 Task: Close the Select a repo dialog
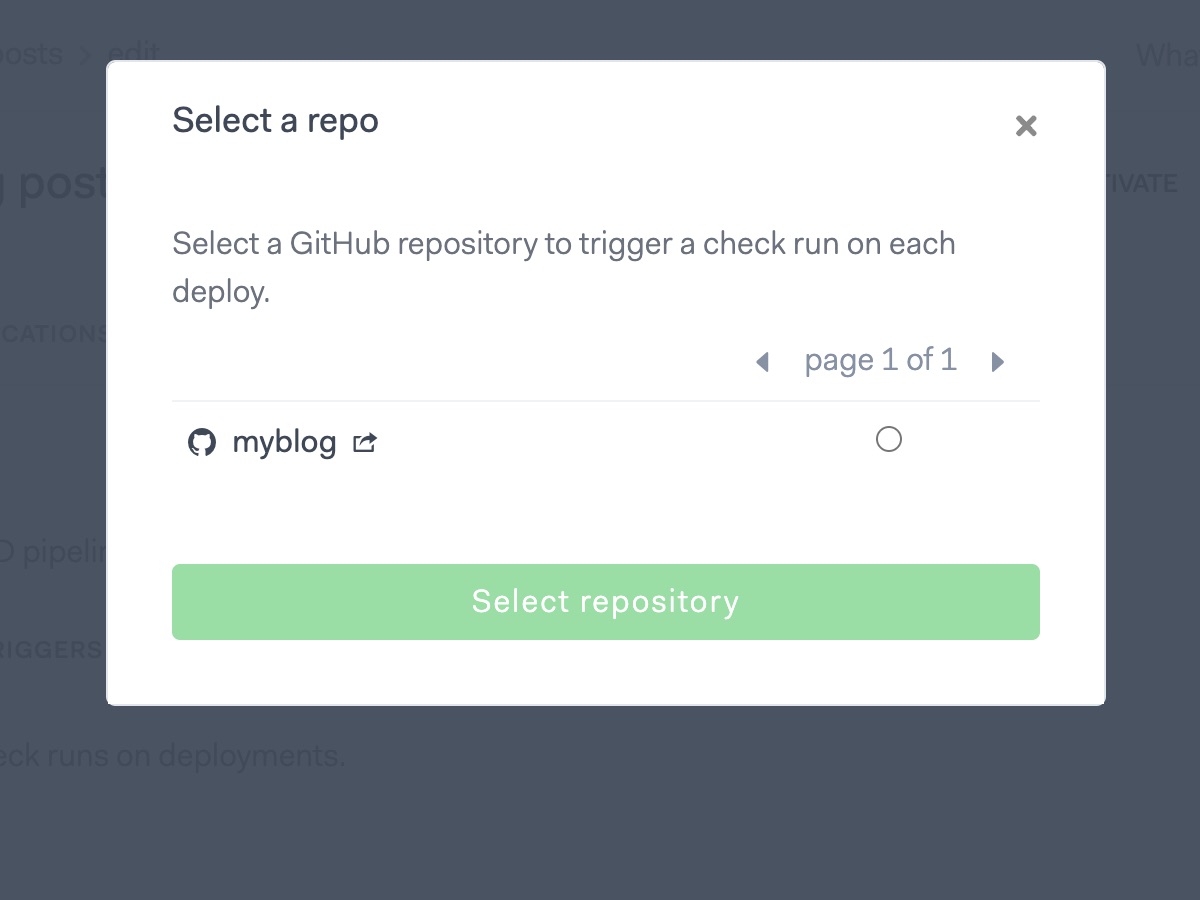tap(1026, 126)
